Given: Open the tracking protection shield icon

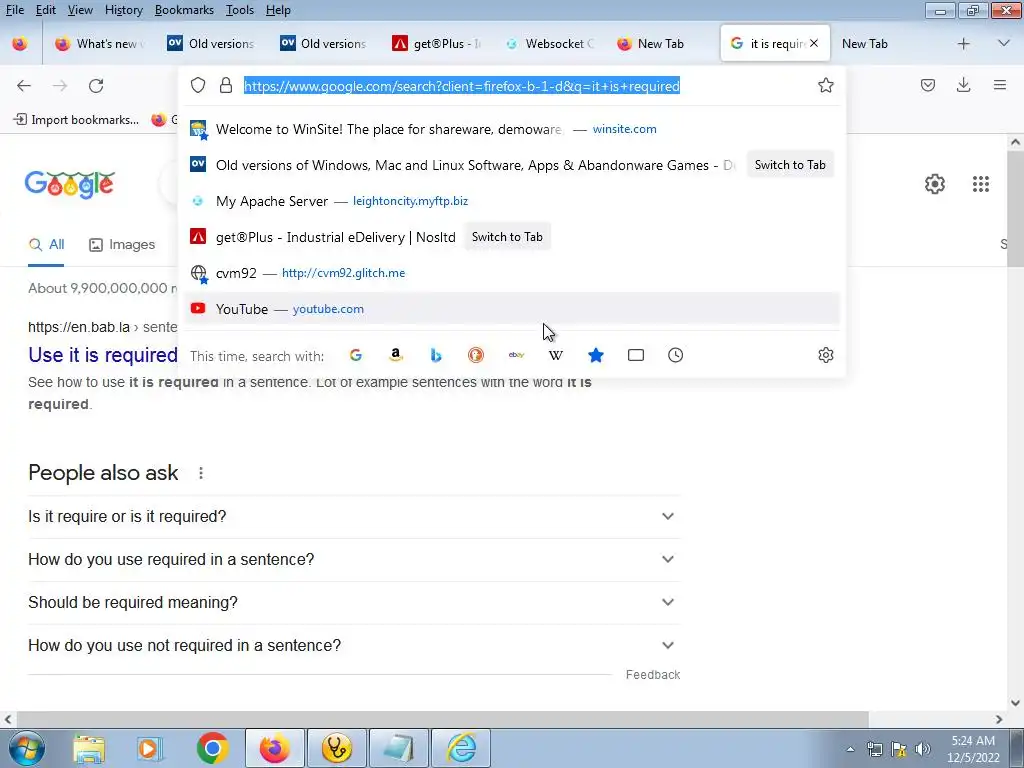Looking at the screenshot, I should click(x=198, y=86).
